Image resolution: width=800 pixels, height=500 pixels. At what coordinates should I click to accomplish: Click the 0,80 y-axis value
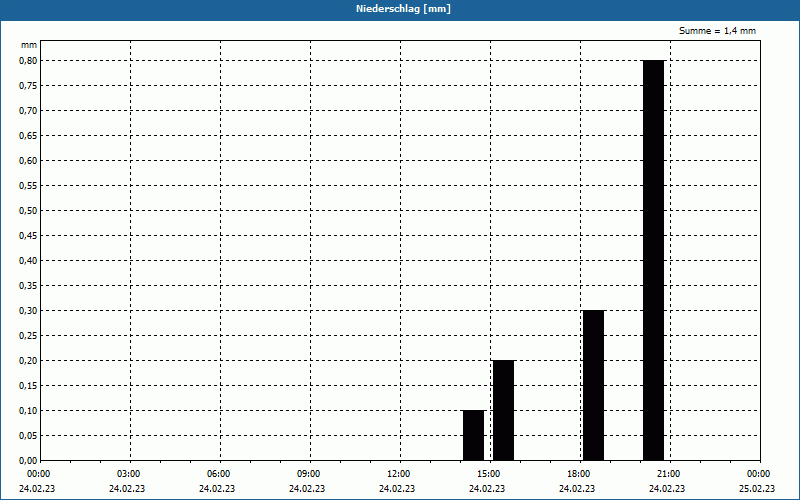tap(28, 61)
